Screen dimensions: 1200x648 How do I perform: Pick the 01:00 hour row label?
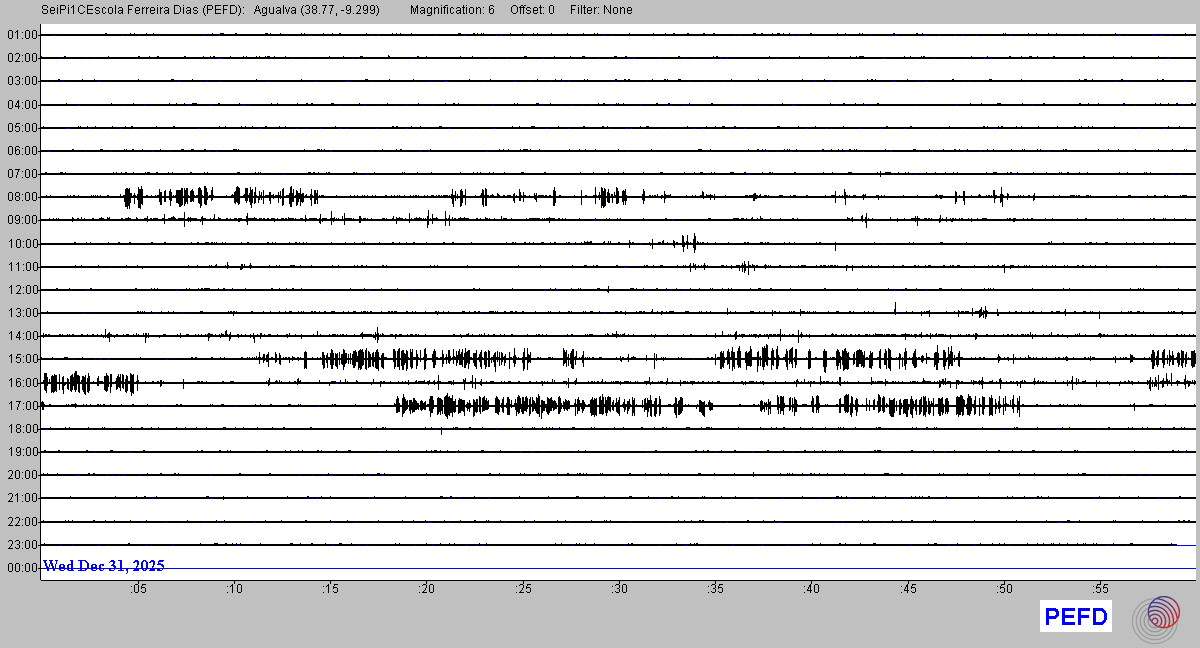(21, 35)
